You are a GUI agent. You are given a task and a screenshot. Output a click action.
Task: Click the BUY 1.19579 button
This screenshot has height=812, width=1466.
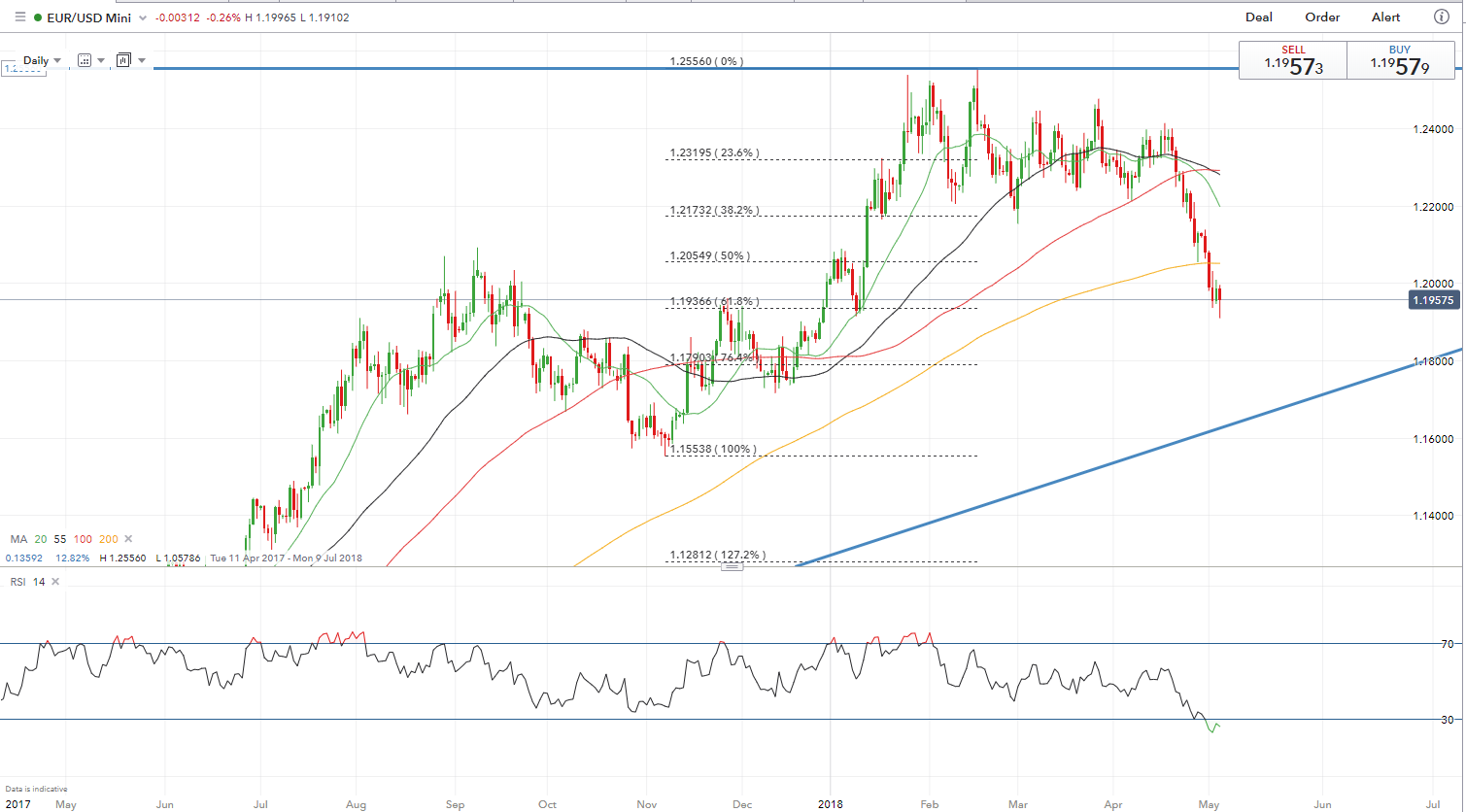click(x=1400, y=60)
